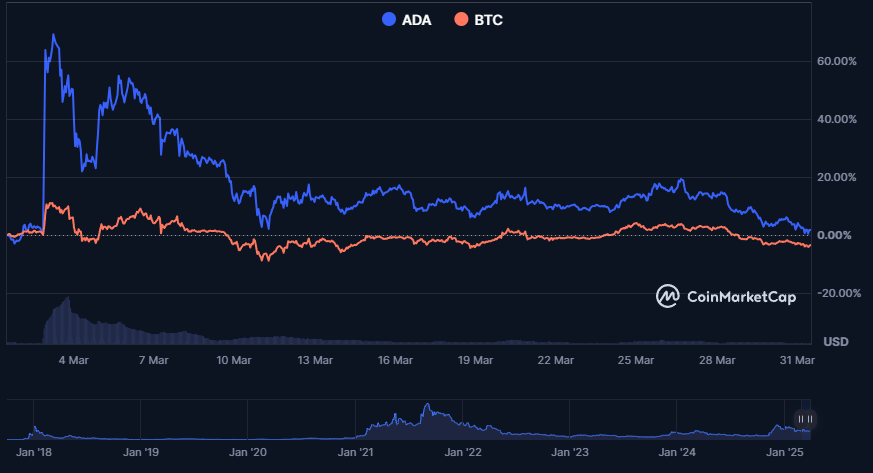Viewport: 873px width, 473px height.
Task: Click the 16 Mar date label
Action: point(395,360)
